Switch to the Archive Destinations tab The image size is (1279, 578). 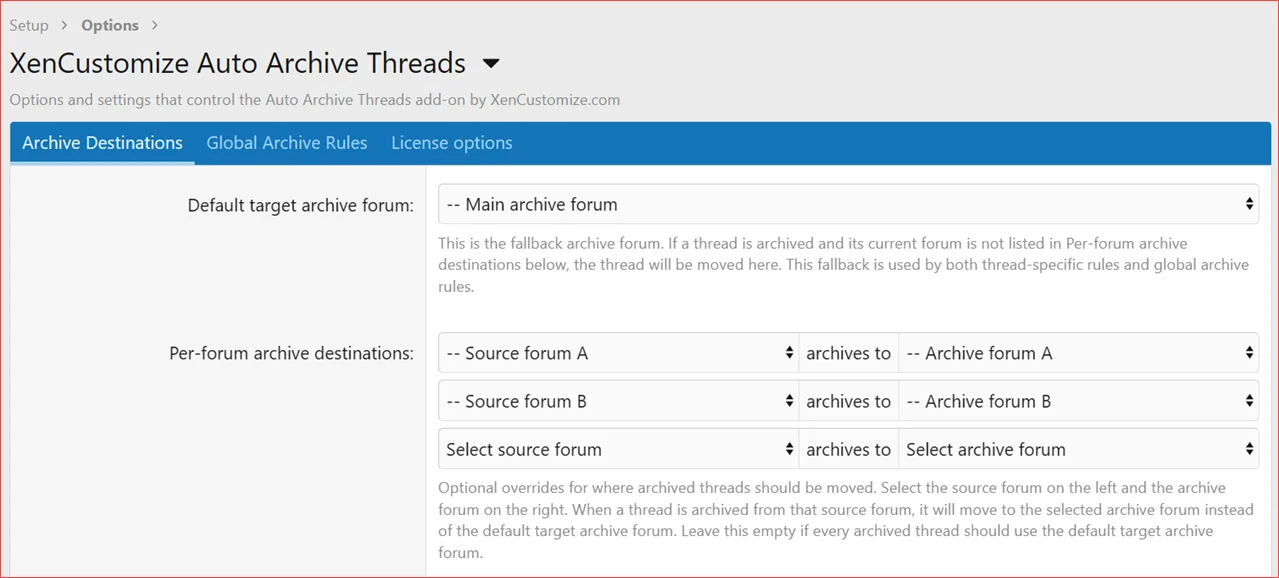[102, 143]
